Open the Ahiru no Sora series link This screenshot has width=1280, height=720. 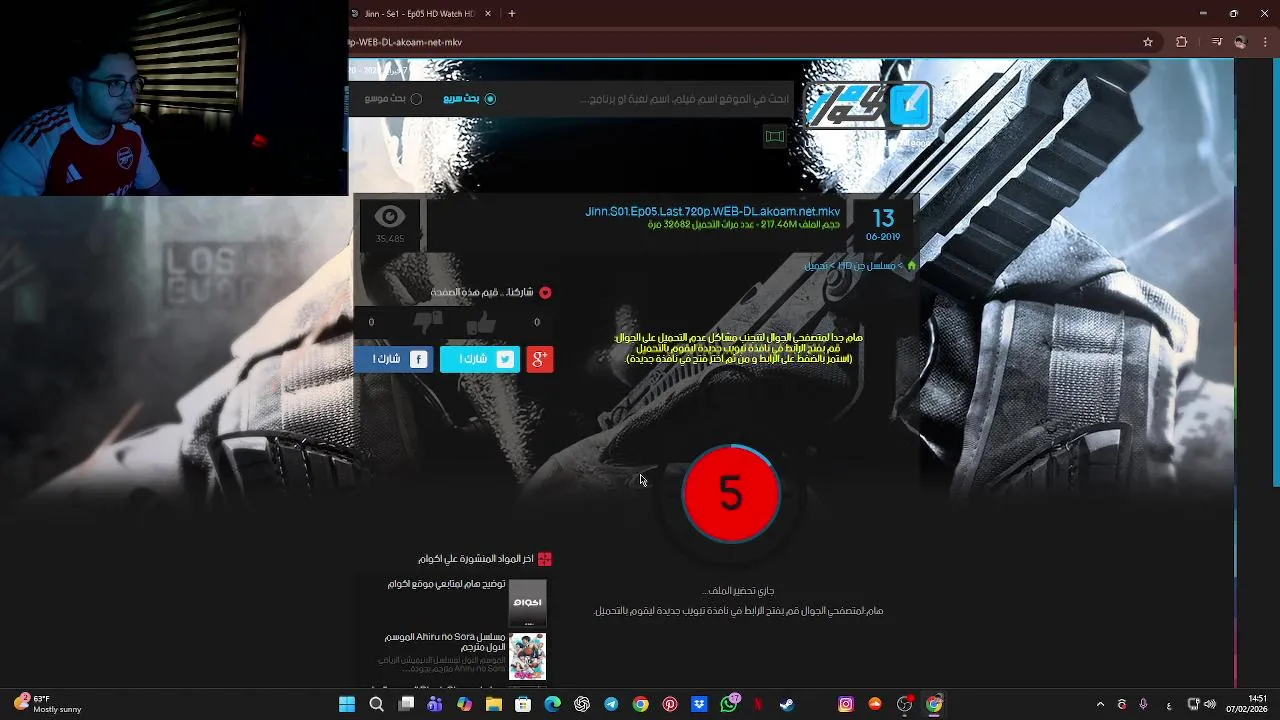(x=445, y=642)
